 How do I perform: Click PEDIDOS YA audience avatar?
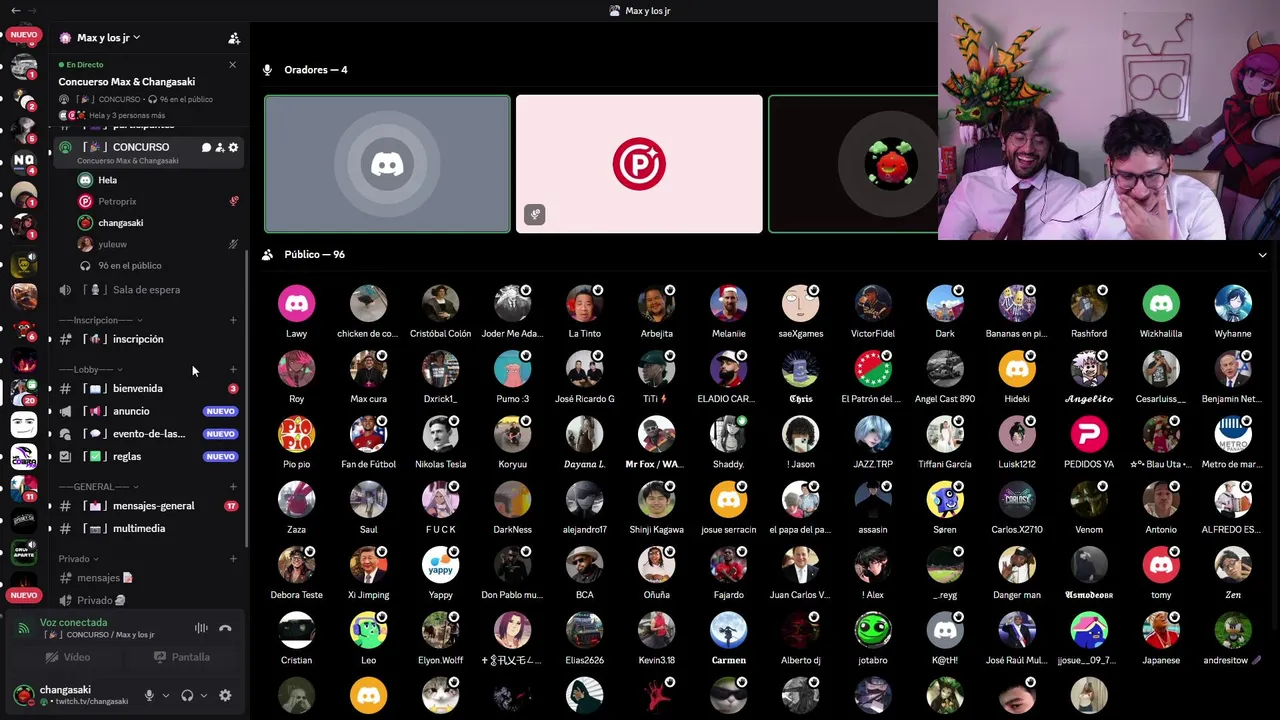tap(1089, 434)
